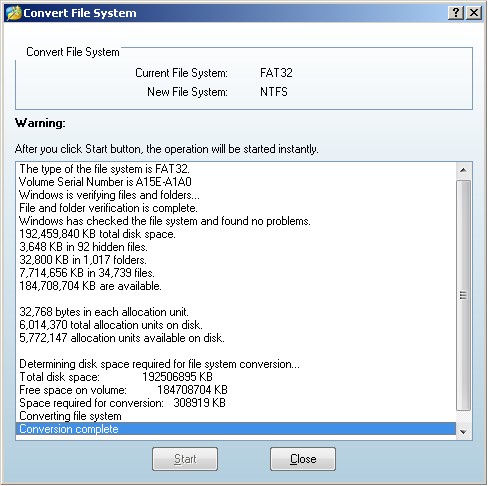The height and width of the screenshot is (486, 488).
Task: Click the NTFS new file system value
Action: [274, 92]
